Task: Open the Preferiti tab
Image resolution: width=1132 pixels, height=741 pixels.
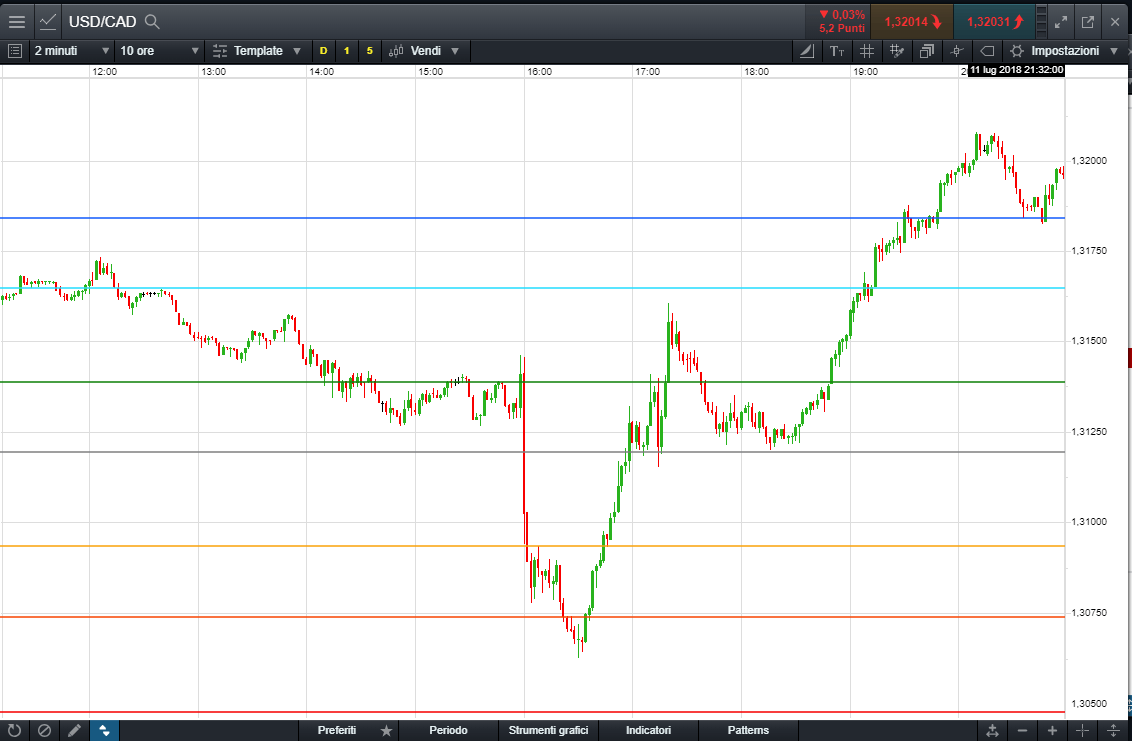Action: [337, 730]
